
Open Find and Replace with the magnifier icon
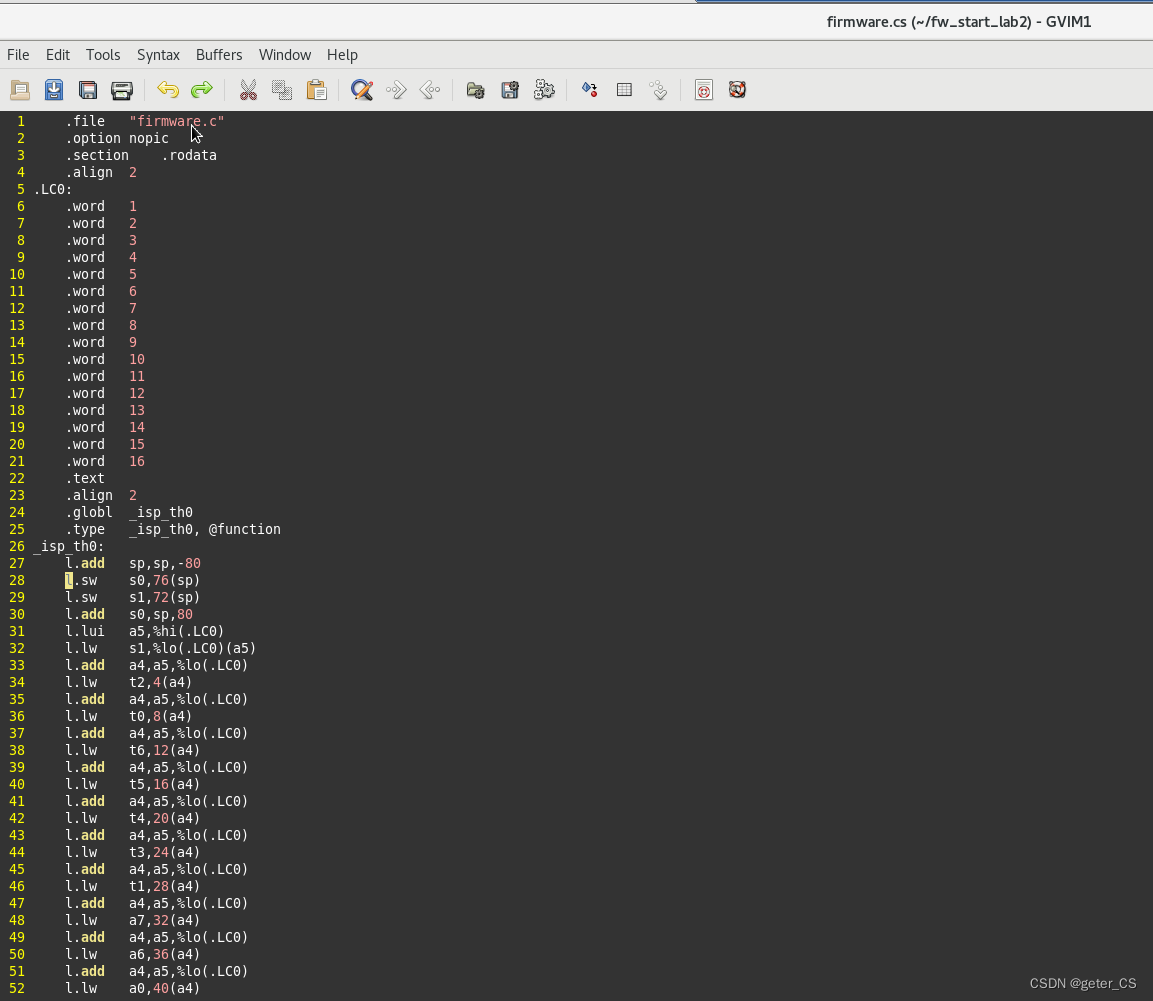coord(361,90)
